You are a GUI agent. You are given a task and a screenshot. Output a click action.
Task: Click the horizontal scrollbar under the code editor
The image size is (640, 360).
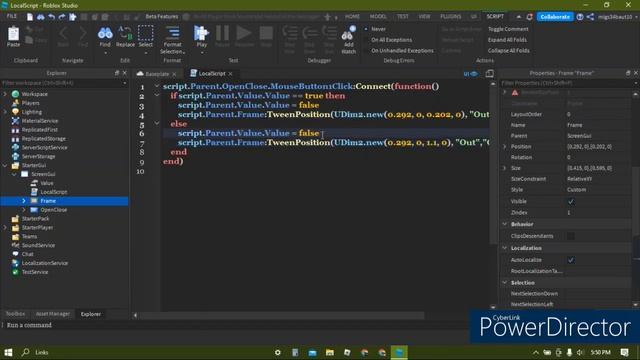(282, 315)
